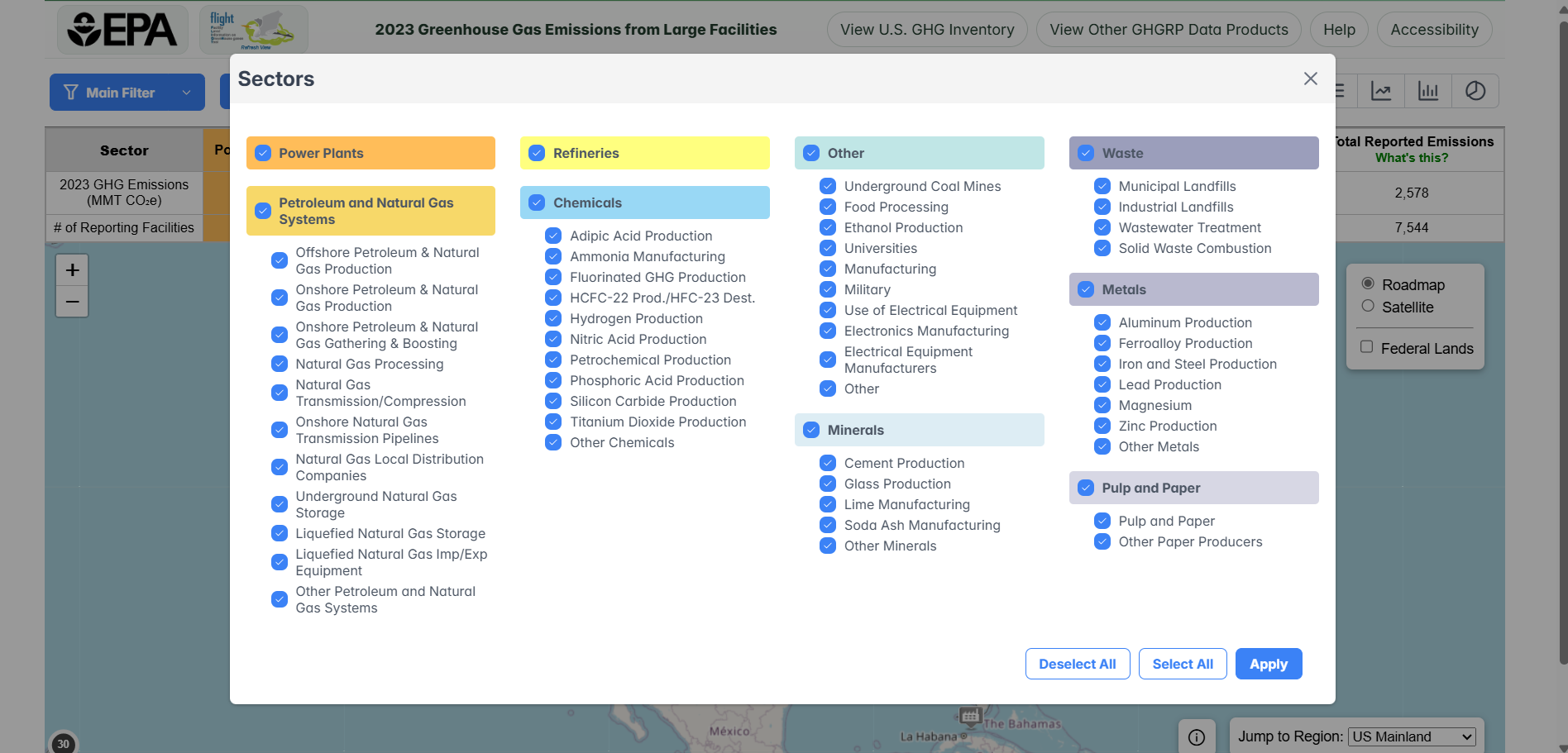Select the Satellite map view
1568x753 pixels.
click(1369, 307)
